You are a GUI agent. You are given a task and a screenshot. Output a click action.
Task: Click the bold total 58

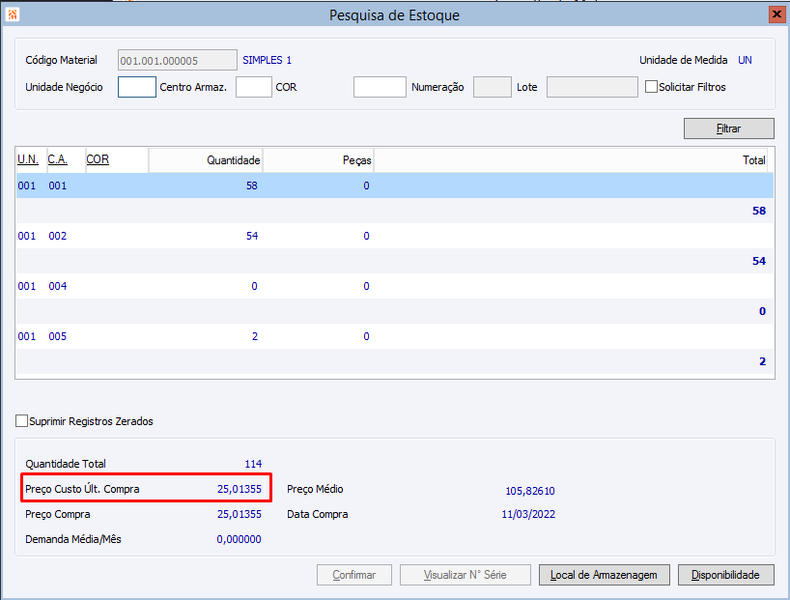pos(759,211)
